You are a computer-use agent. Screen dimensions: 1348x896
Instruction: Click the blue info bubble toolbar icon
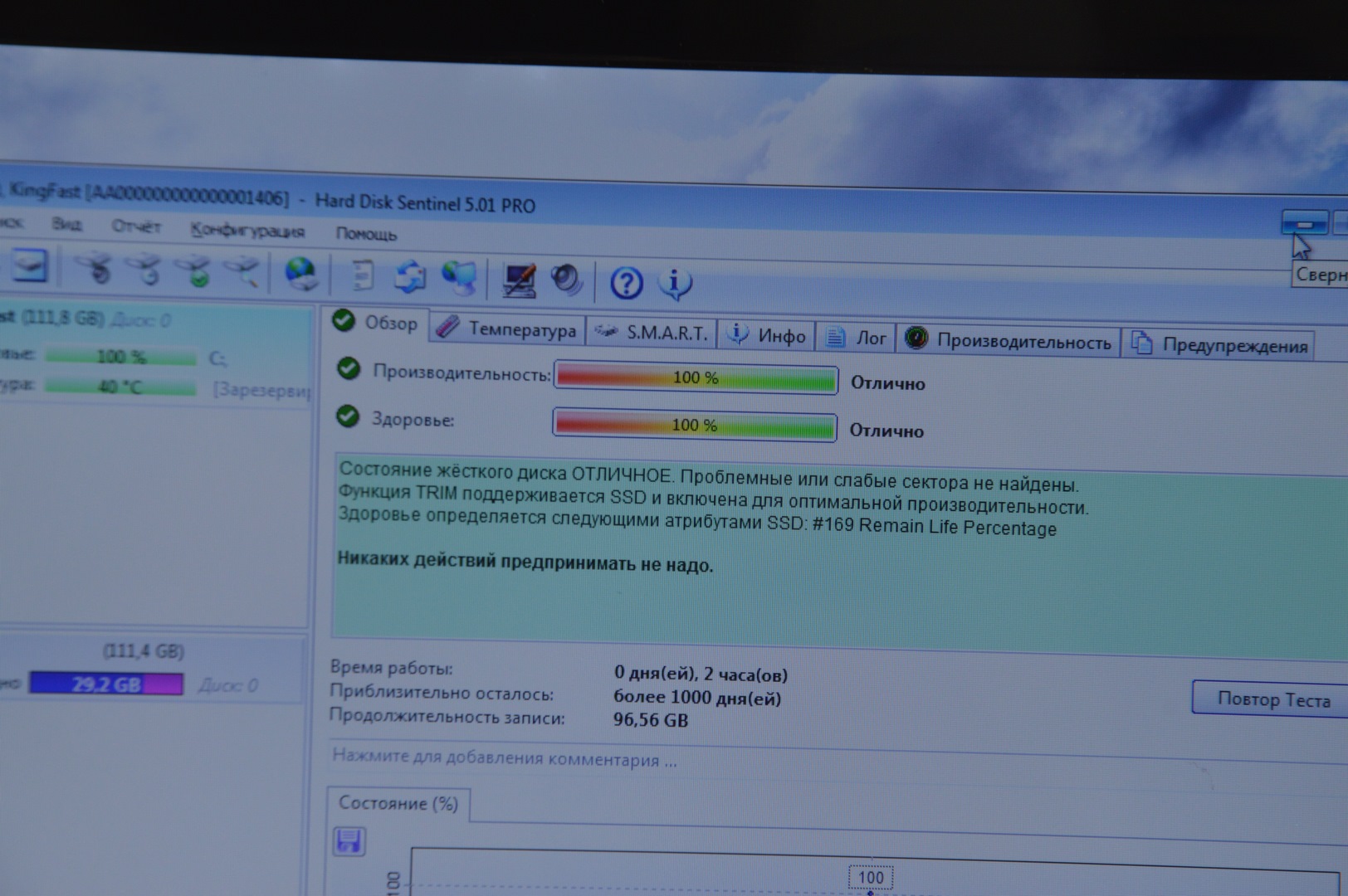pos(675,284)
